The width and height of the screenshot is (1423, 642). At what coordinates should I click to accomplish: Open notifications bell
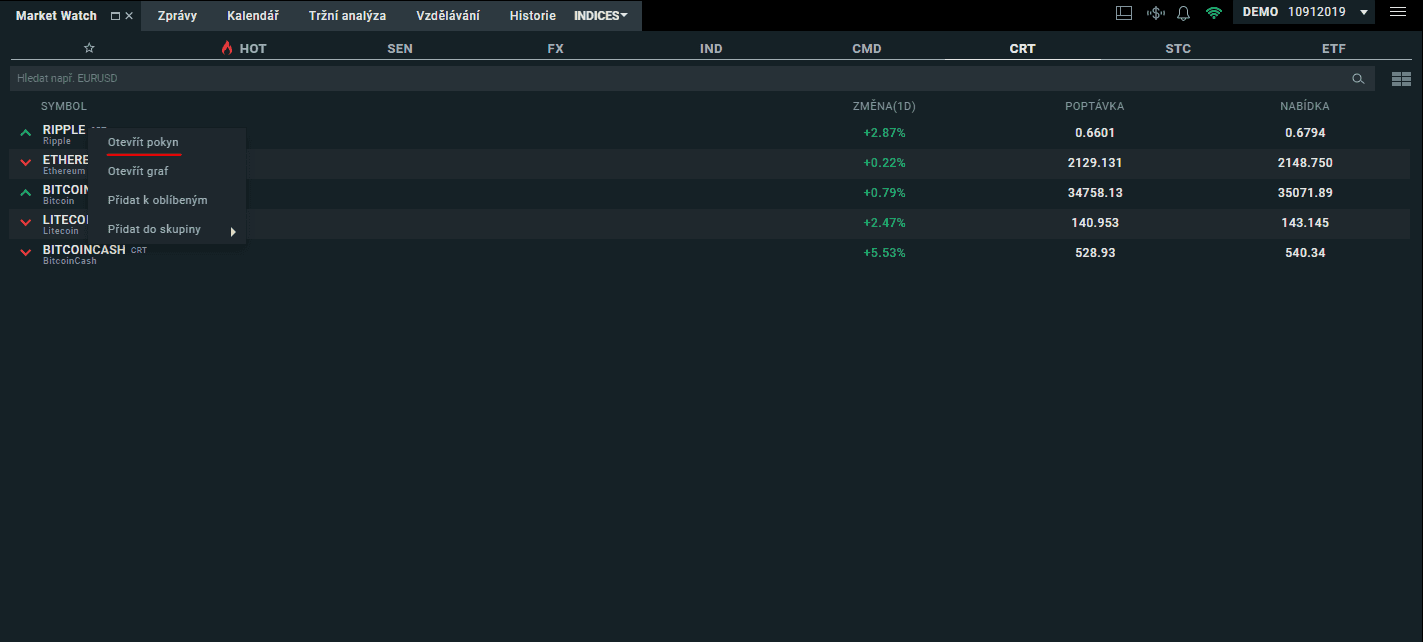pos(1184,13)
